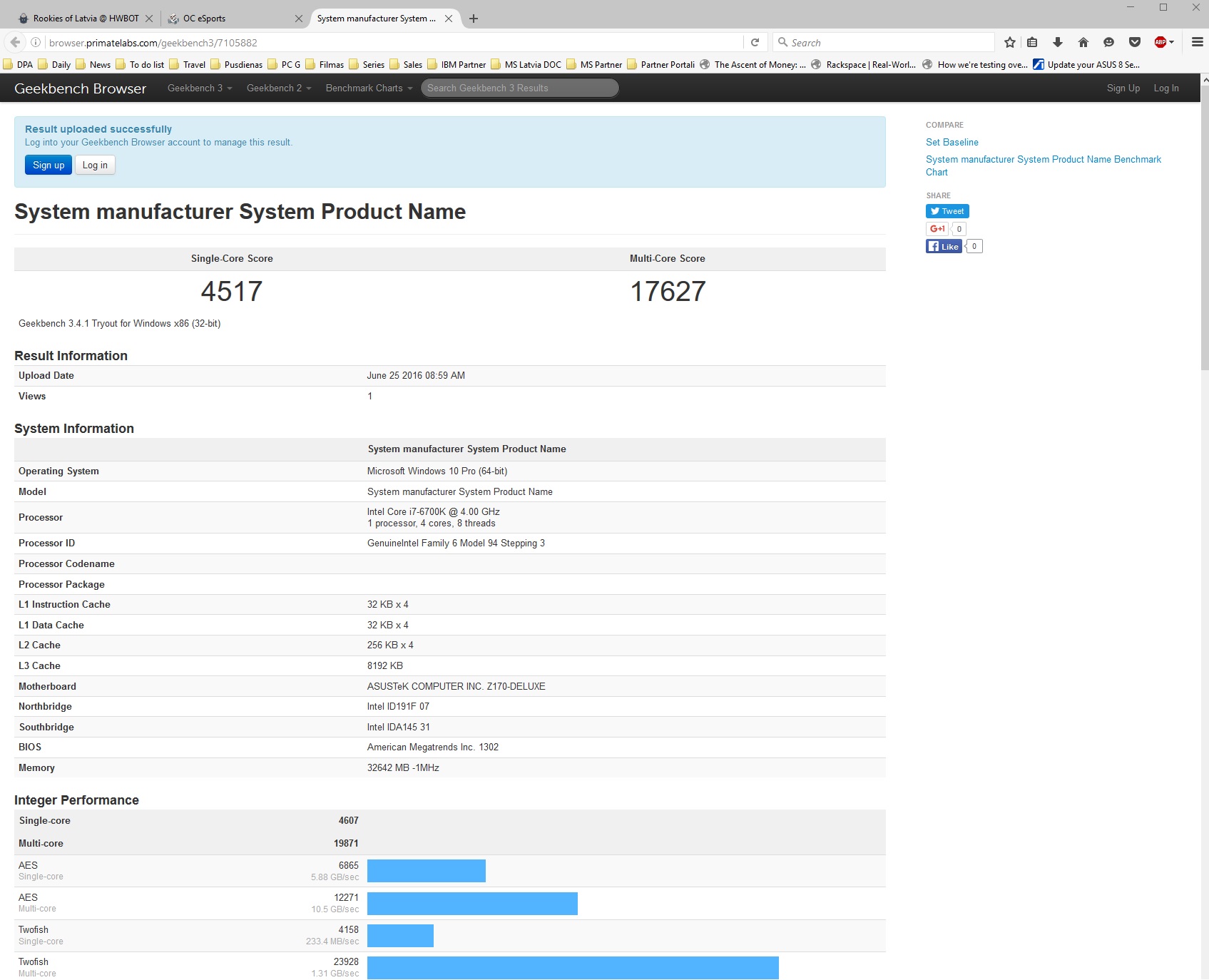This screenshot has height=980, width=1209.
Task: Reload the page with the refresh icon
Action: tap(755, 42)
